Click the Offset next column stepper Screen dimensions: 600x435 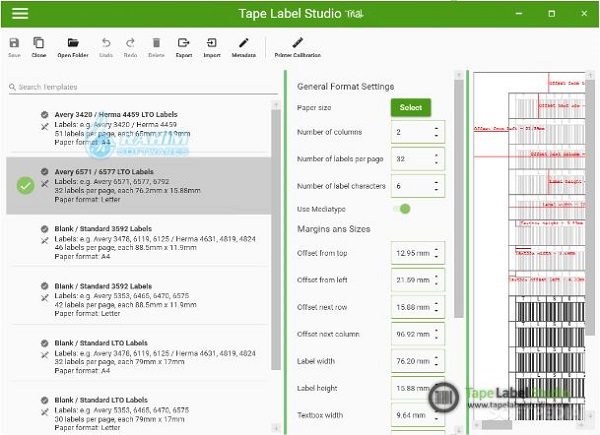click(436, 334)
